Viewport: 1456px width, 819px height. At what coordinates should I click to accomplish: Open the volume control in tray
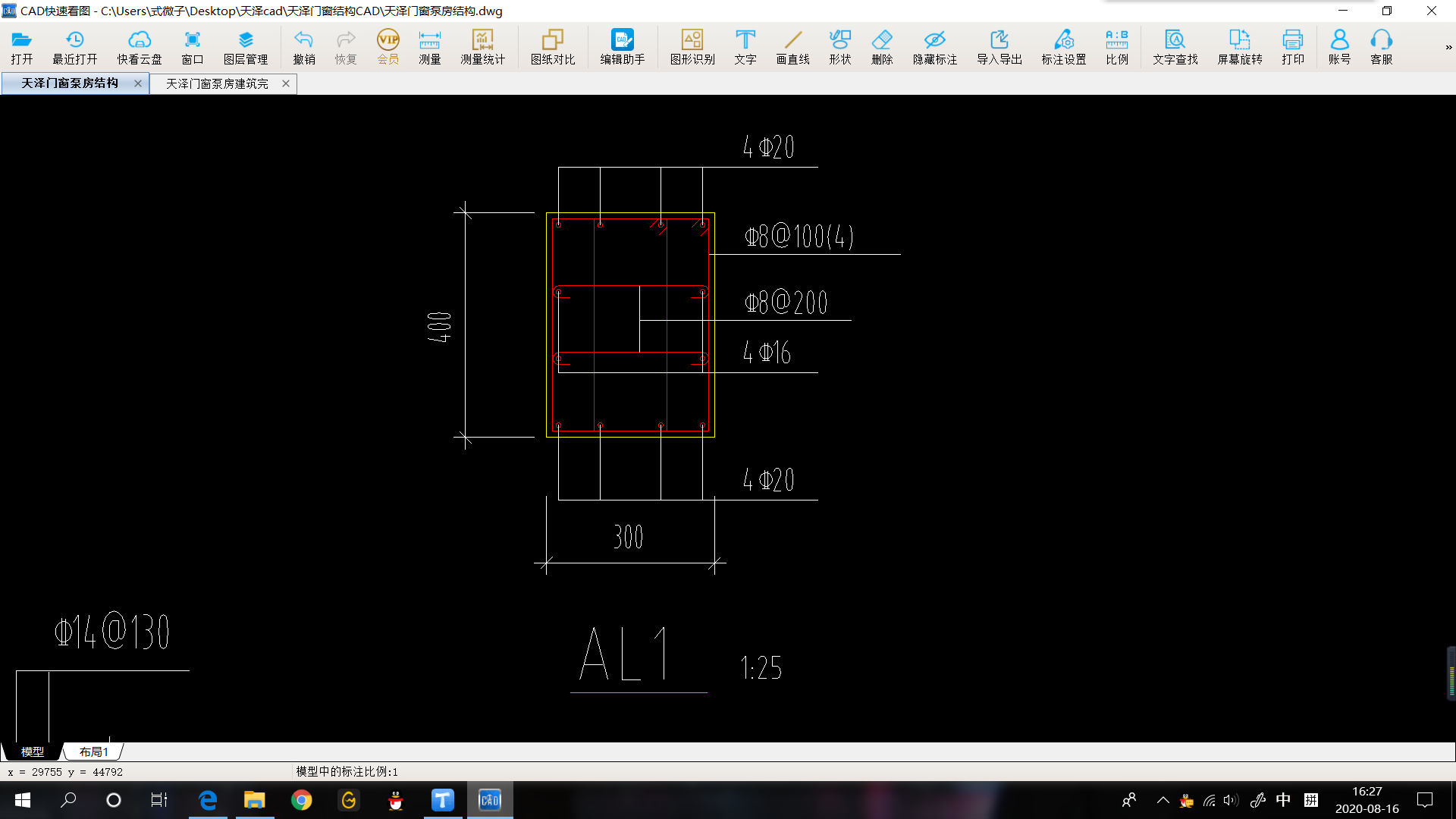pos(1231,800)
